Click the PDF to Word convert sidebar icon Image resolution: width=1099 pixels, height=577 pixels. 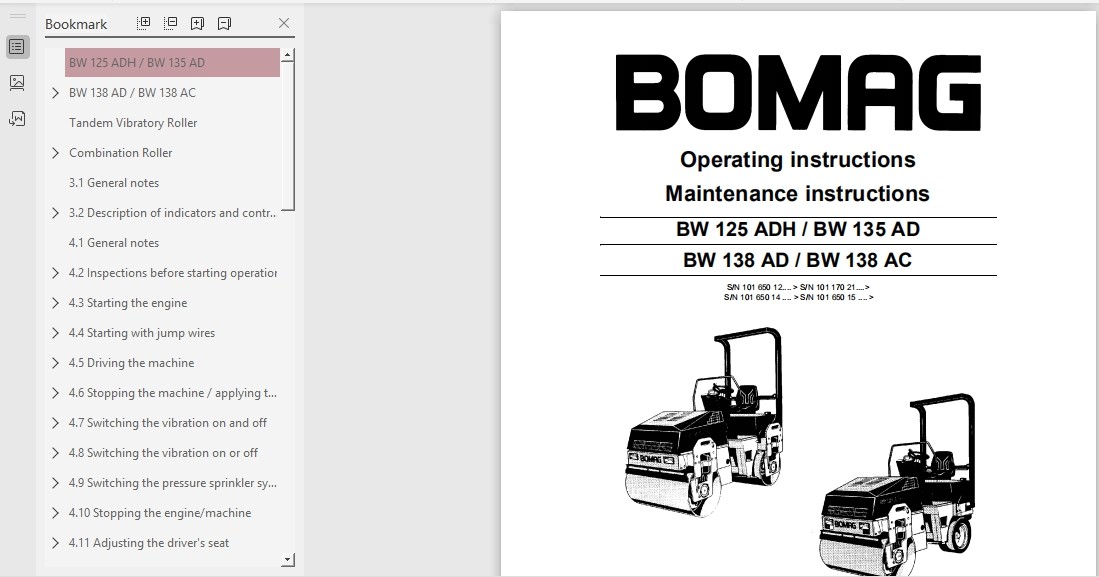(17, 119)
